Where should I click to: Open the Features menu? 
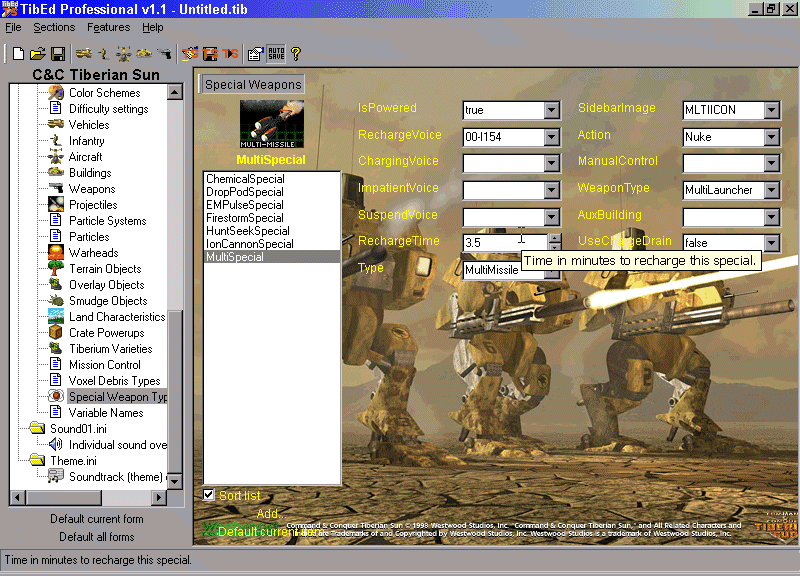[x=109, y=28]
